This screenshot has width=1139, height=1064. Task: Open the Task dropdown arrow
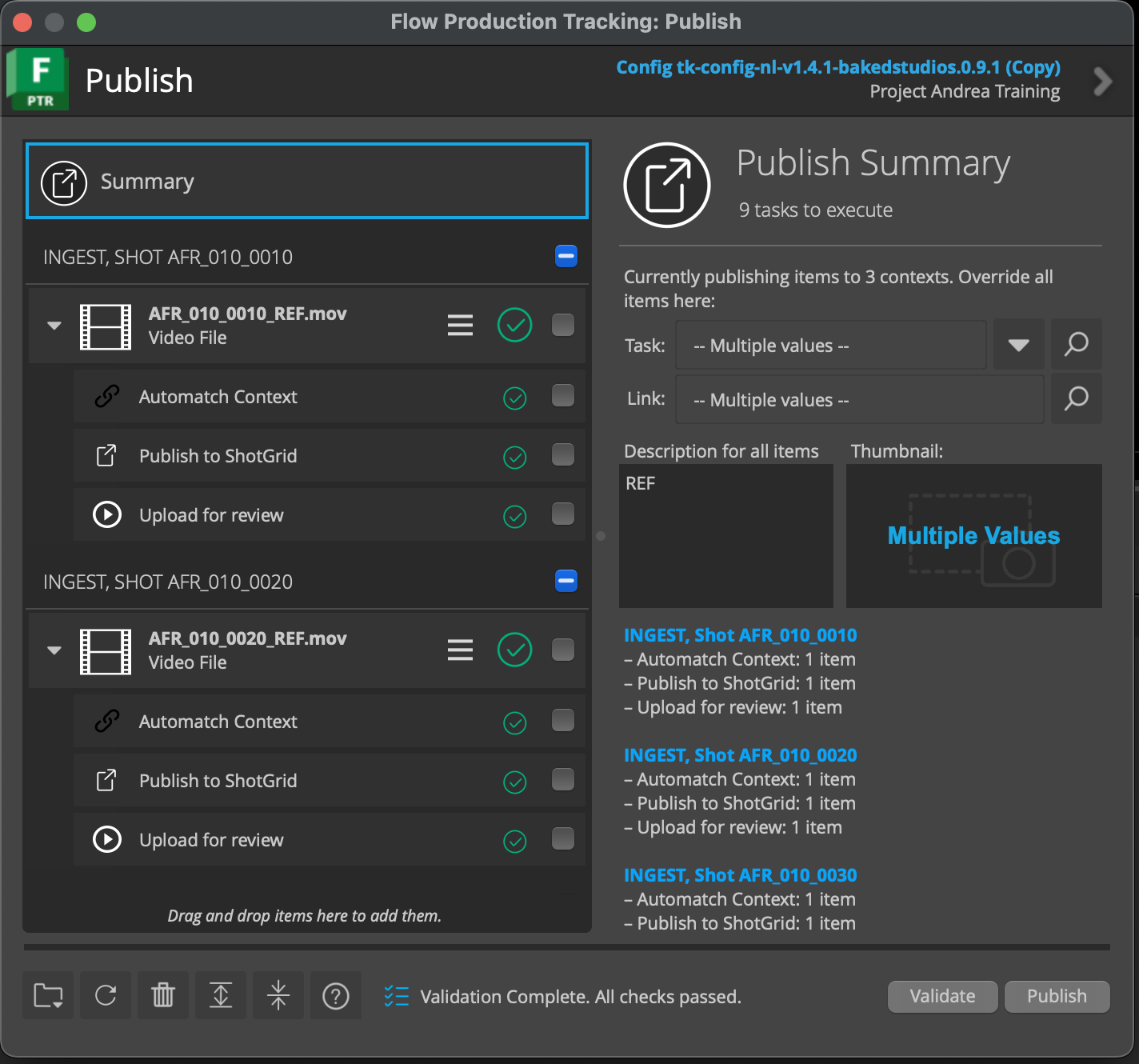click(x=1018, y=345)
